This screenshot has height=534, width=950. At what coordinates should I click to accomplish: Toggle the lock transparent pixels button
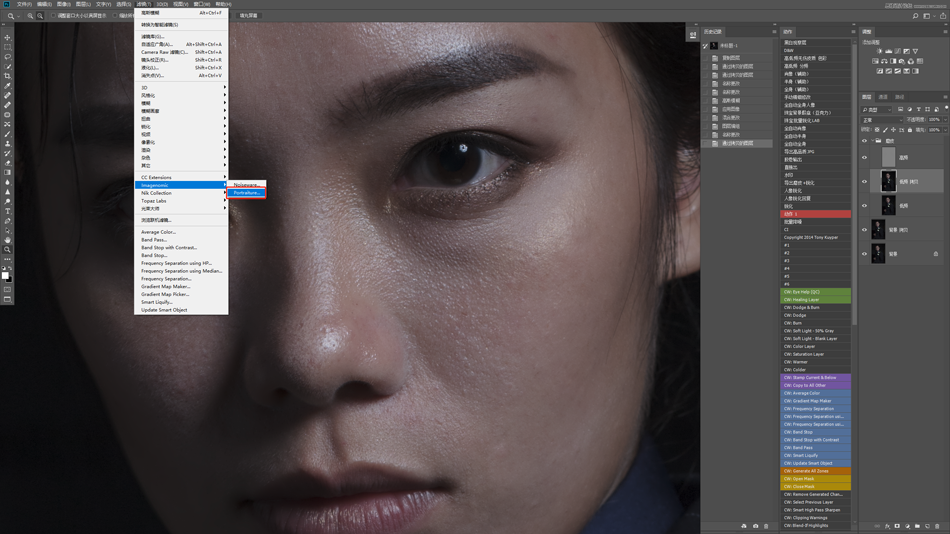[877, 130]
